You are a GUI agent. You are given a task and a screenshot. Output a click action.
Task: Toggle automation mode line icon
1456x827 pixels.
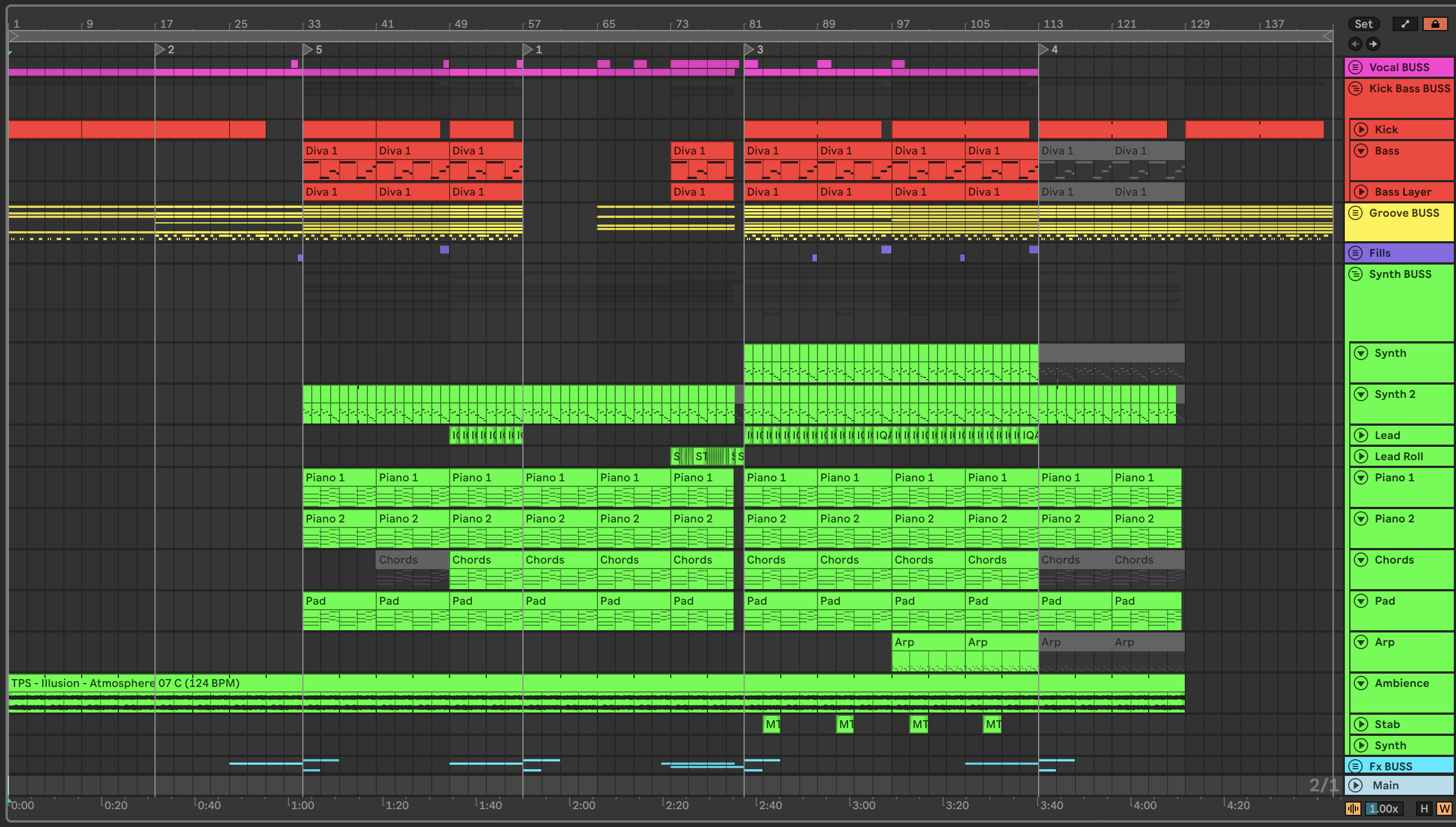(1405, 24)
